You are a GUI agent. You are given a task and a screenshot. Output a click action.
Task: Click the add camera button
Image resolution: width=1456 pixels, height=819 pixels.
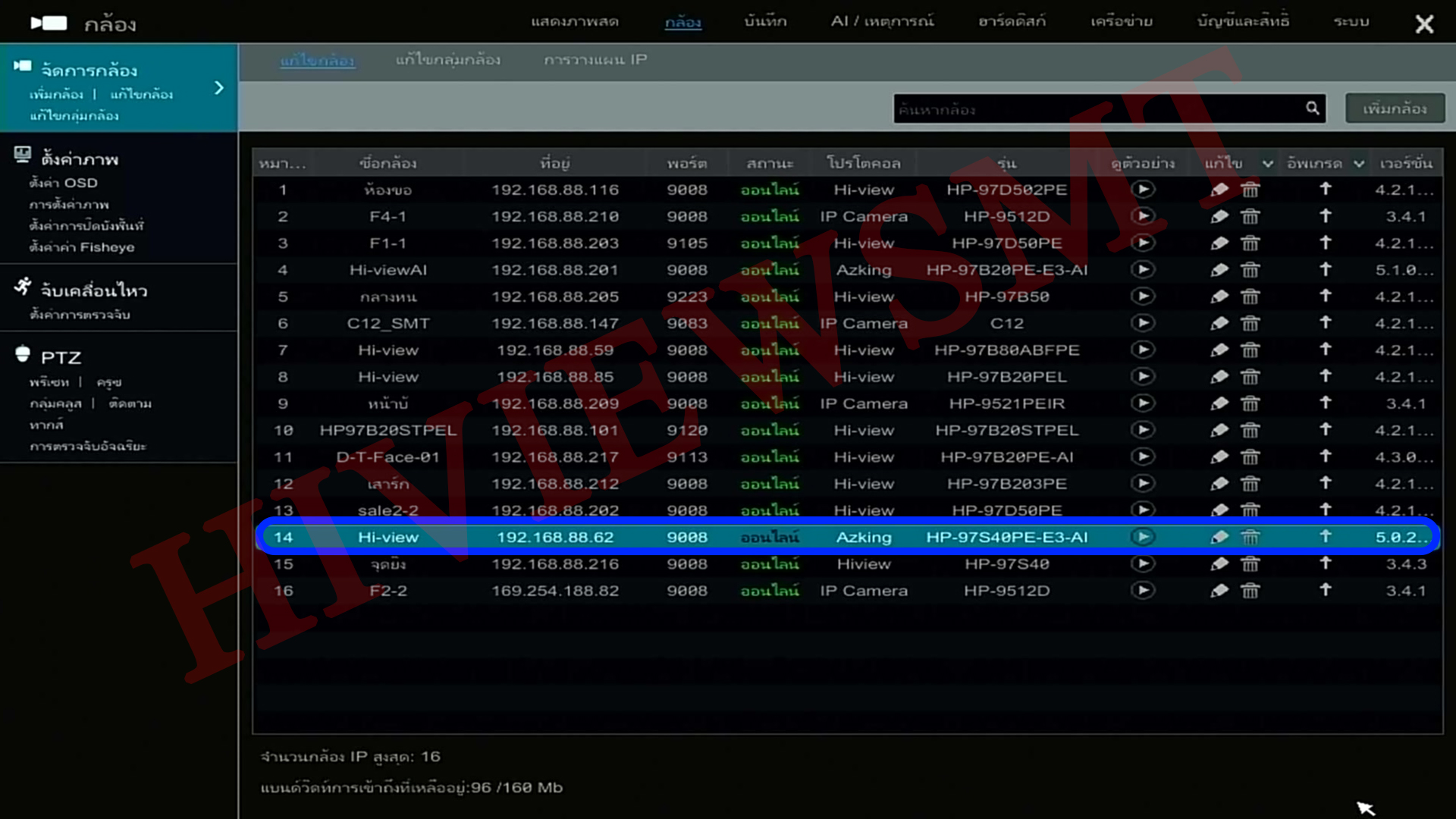click(1395, 108)
